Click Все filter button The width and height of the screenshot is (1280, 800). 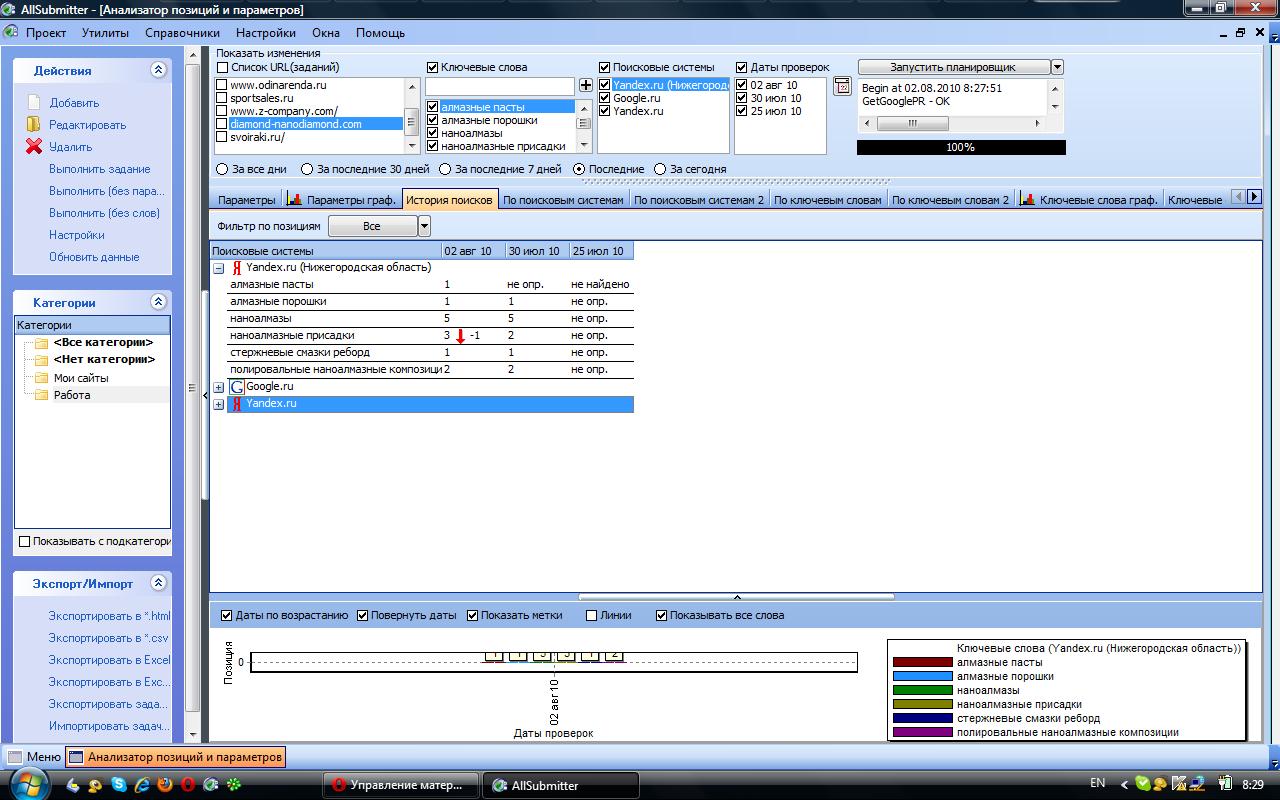coord(372,227)
